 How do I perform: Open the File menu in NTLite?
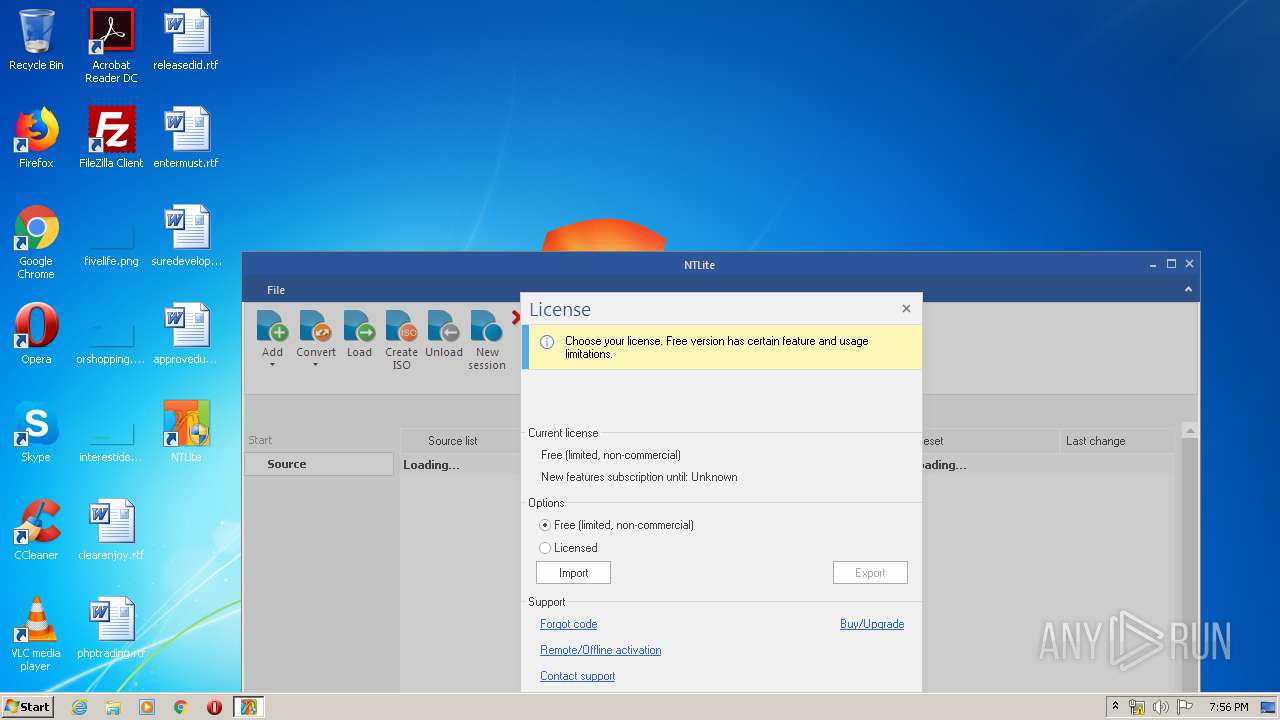(x=276, y=290)
